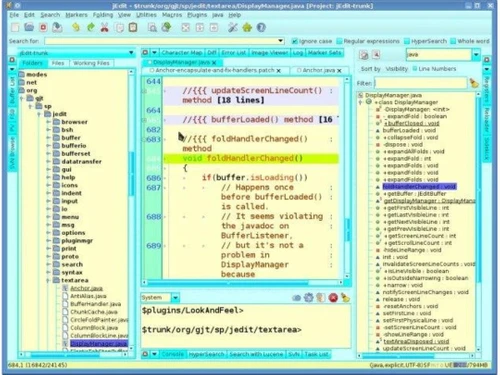This screenshot has width=500, height=375.
Task: Switch to the Working Files tab
Action: coord(91,63)
